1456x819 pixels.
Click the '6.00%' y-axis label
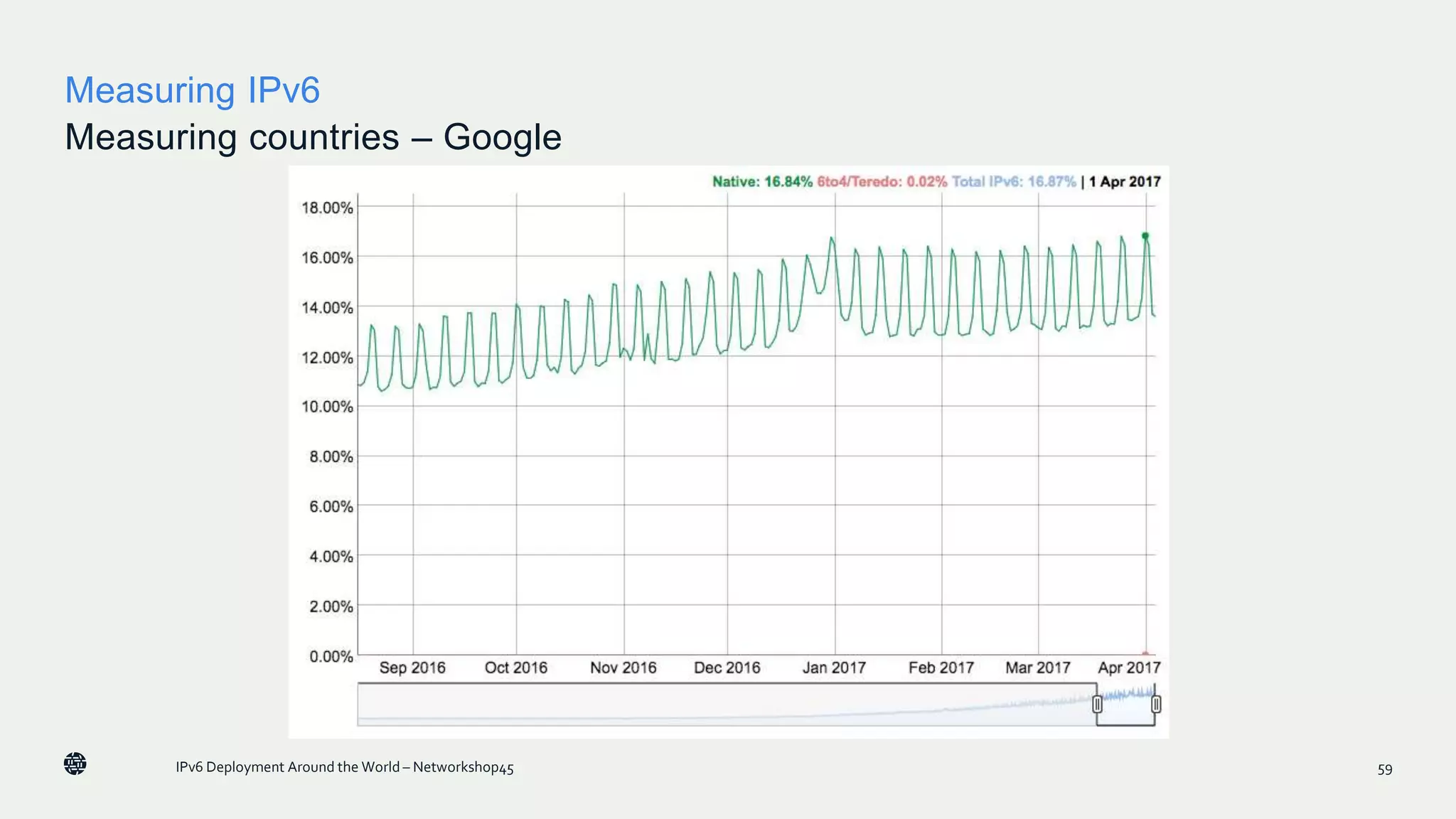pyautogui.click(x=331, y=506)
